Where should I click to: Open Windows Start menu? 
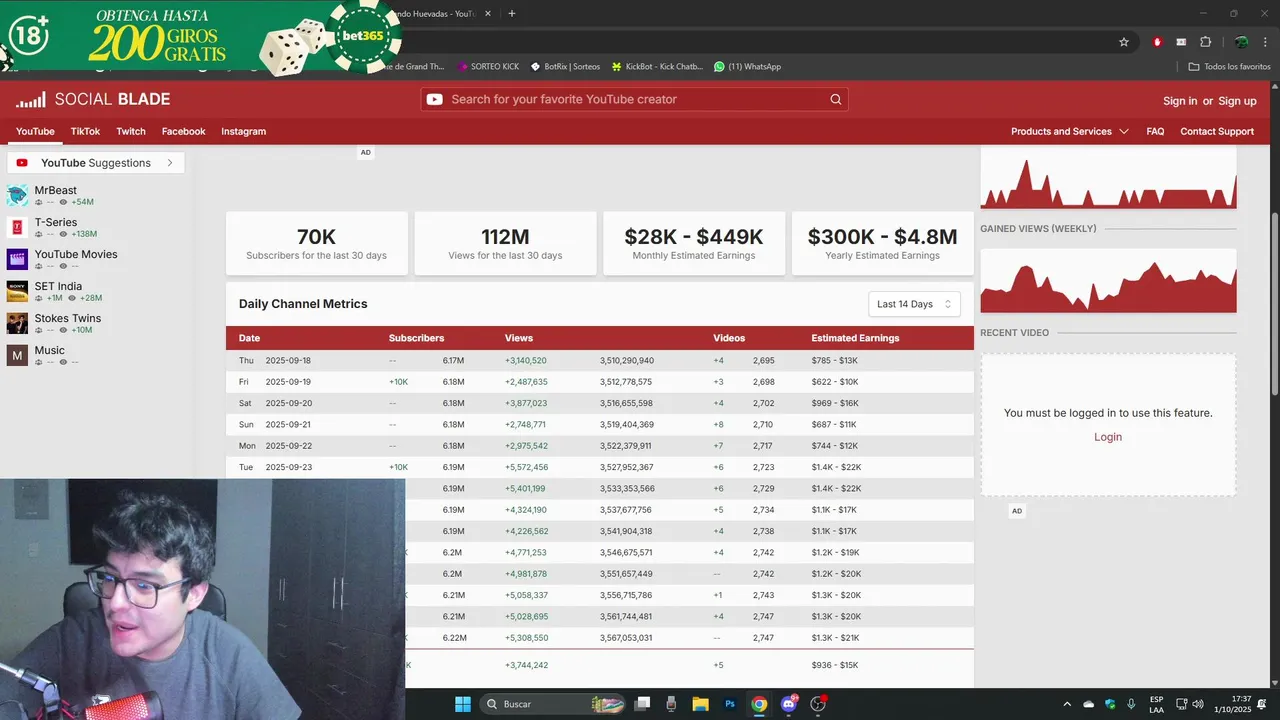coord(463,704)
